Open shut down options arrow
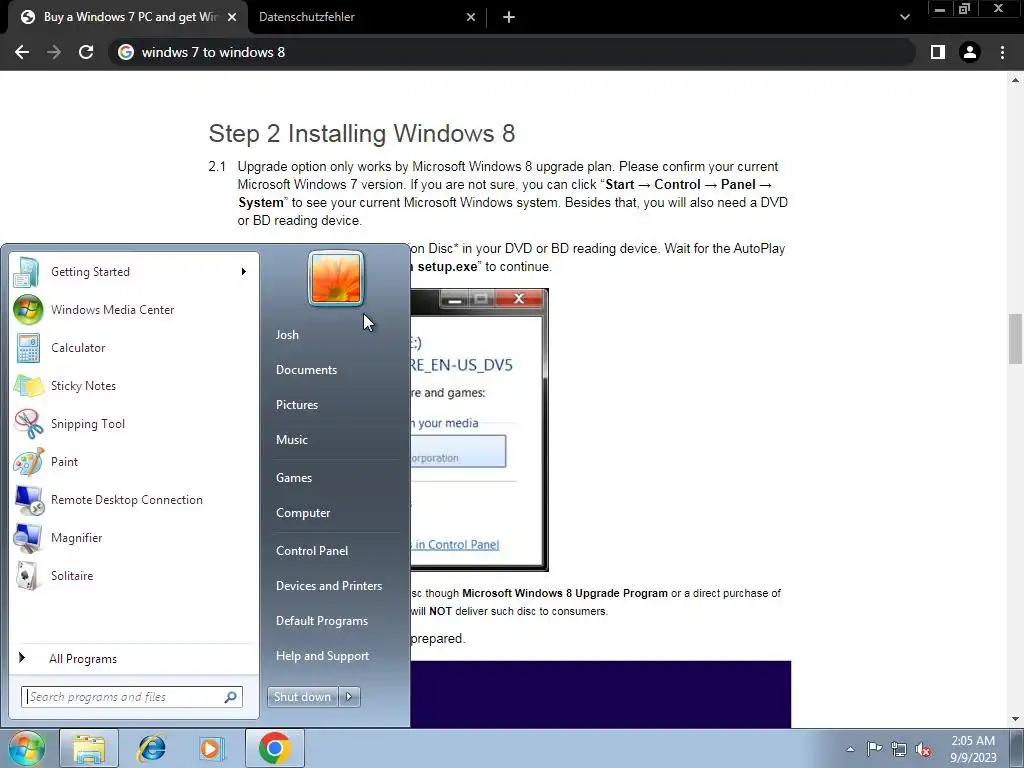 click(349, 697)
